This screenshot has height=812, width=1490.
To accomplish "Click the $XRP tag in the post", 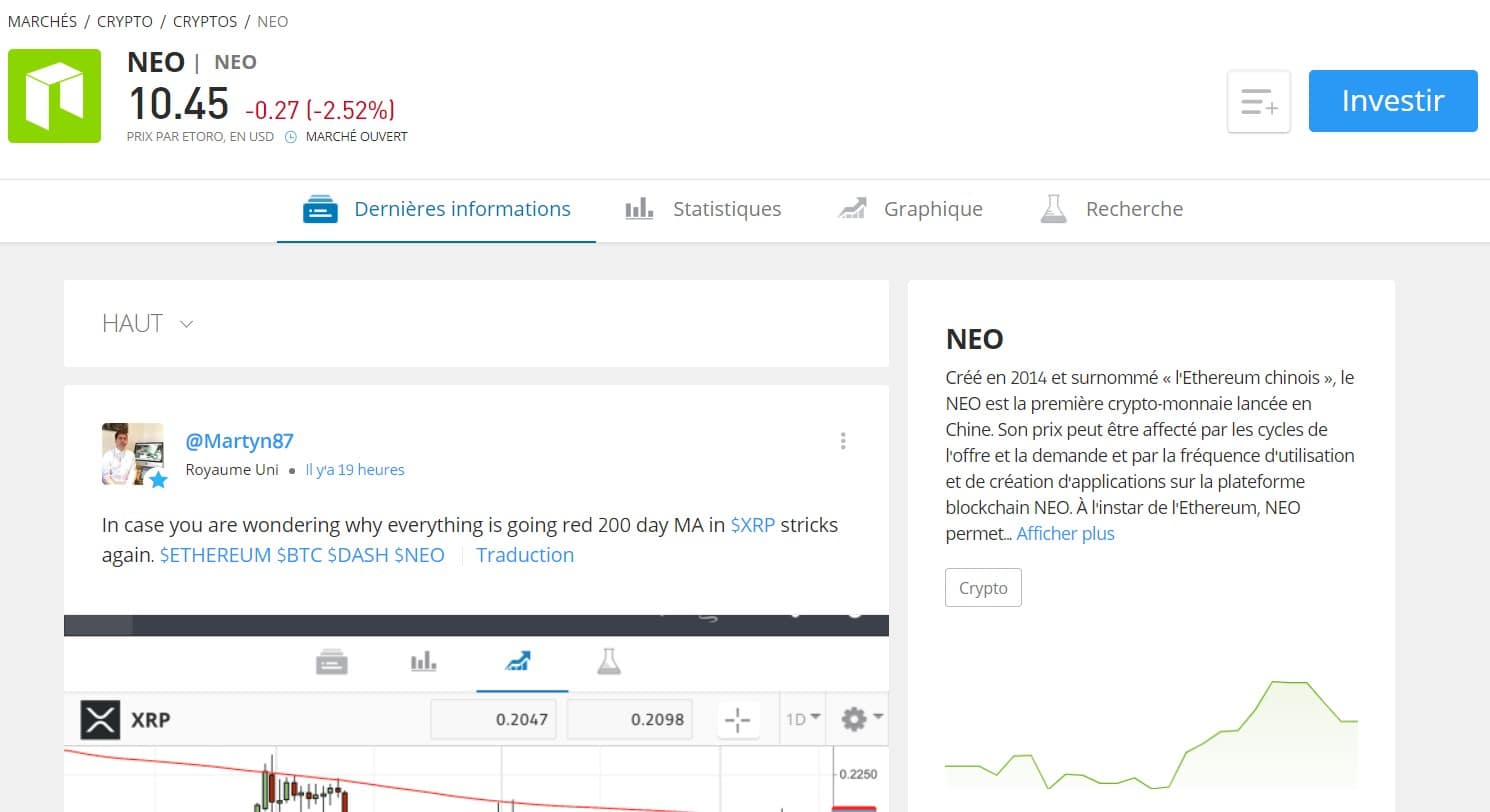I will click(x=753, y=525).
